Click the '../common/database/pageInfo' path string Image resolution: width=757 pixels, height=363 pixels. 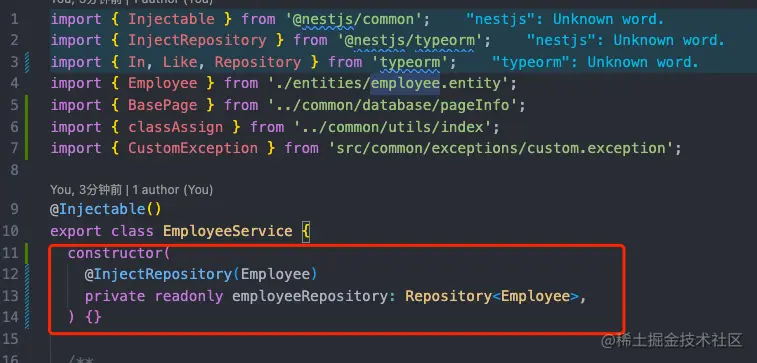pyautogui.click(x=393, y=105)
